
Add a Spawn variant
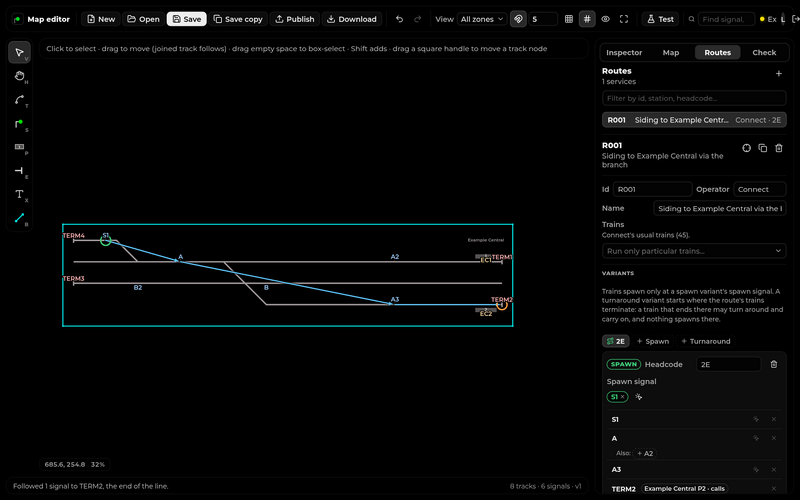[653, 341]
